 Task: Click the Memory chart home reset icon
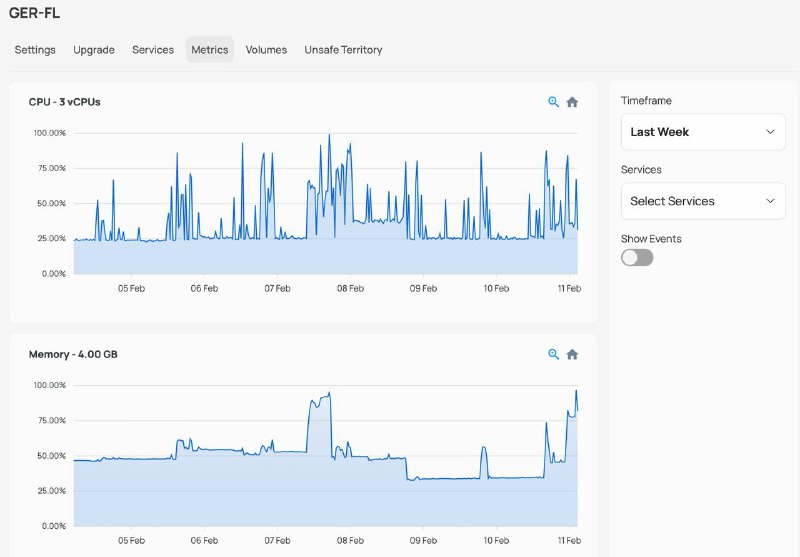(572, 354)
